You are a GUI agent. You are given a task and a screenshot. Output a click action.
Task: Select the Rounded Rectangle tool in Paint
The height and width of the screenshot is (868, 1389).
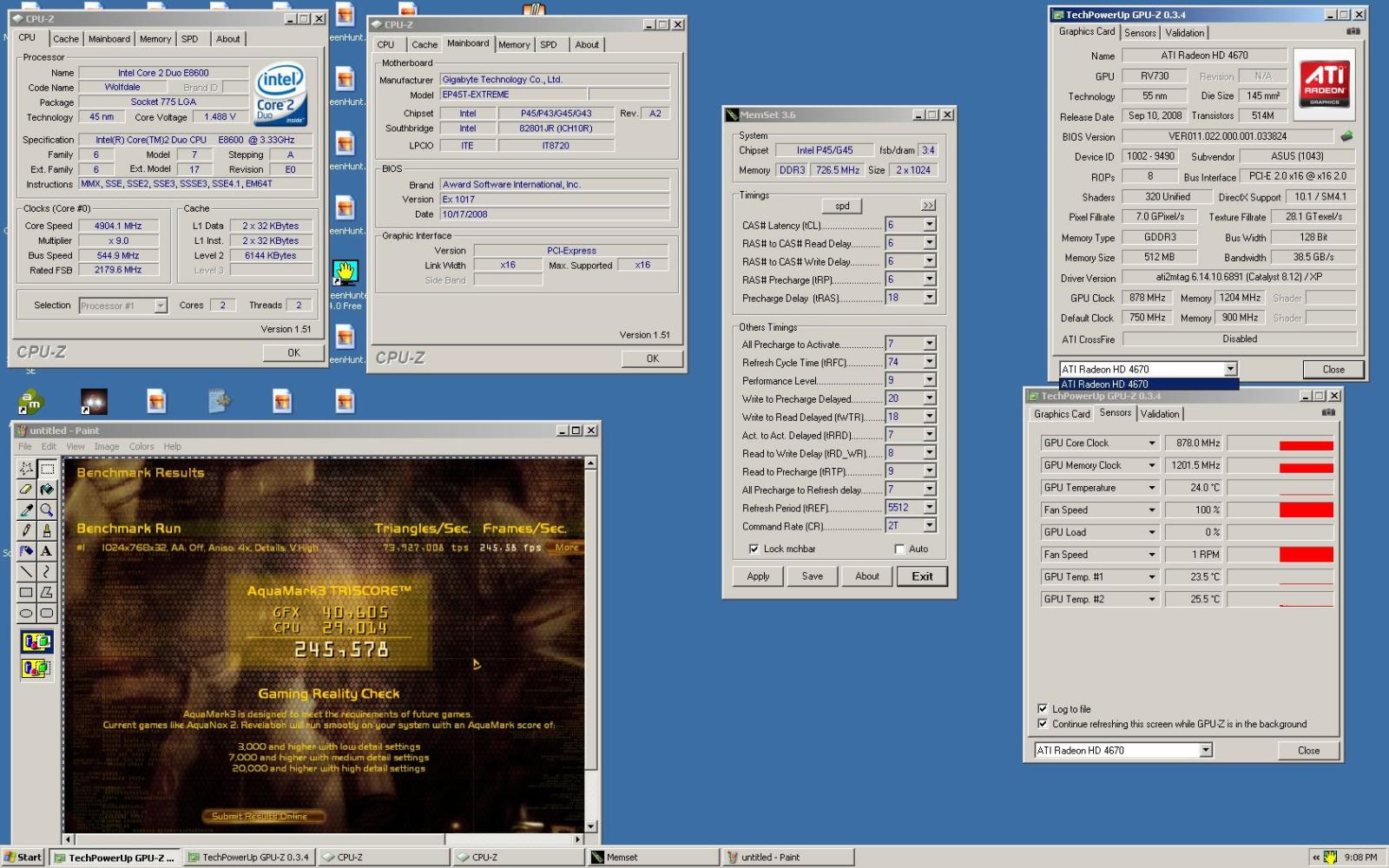(x=47, y=613)
